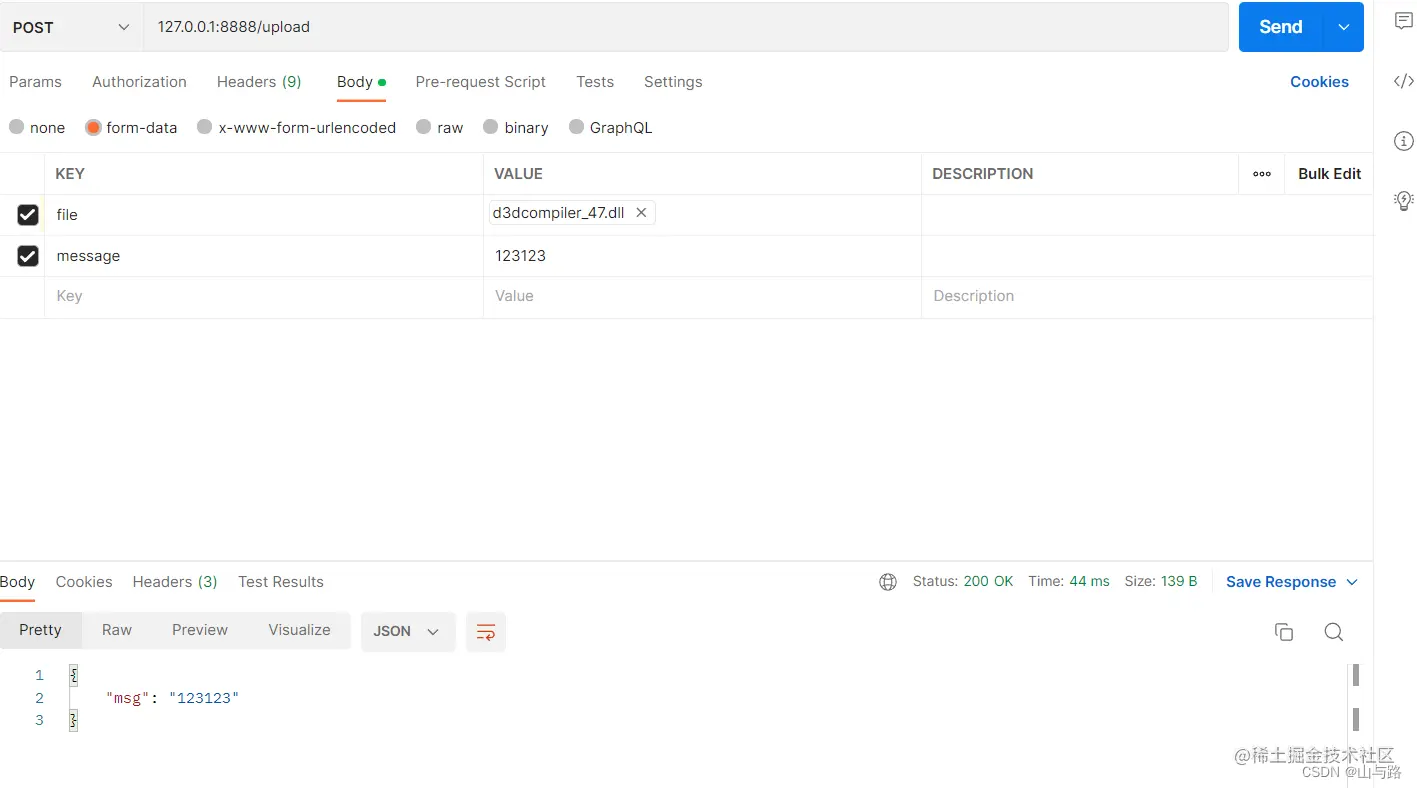Open the POST method dropdown
The width and height of the screenshot is (1417, 788).
click(72, 27)
